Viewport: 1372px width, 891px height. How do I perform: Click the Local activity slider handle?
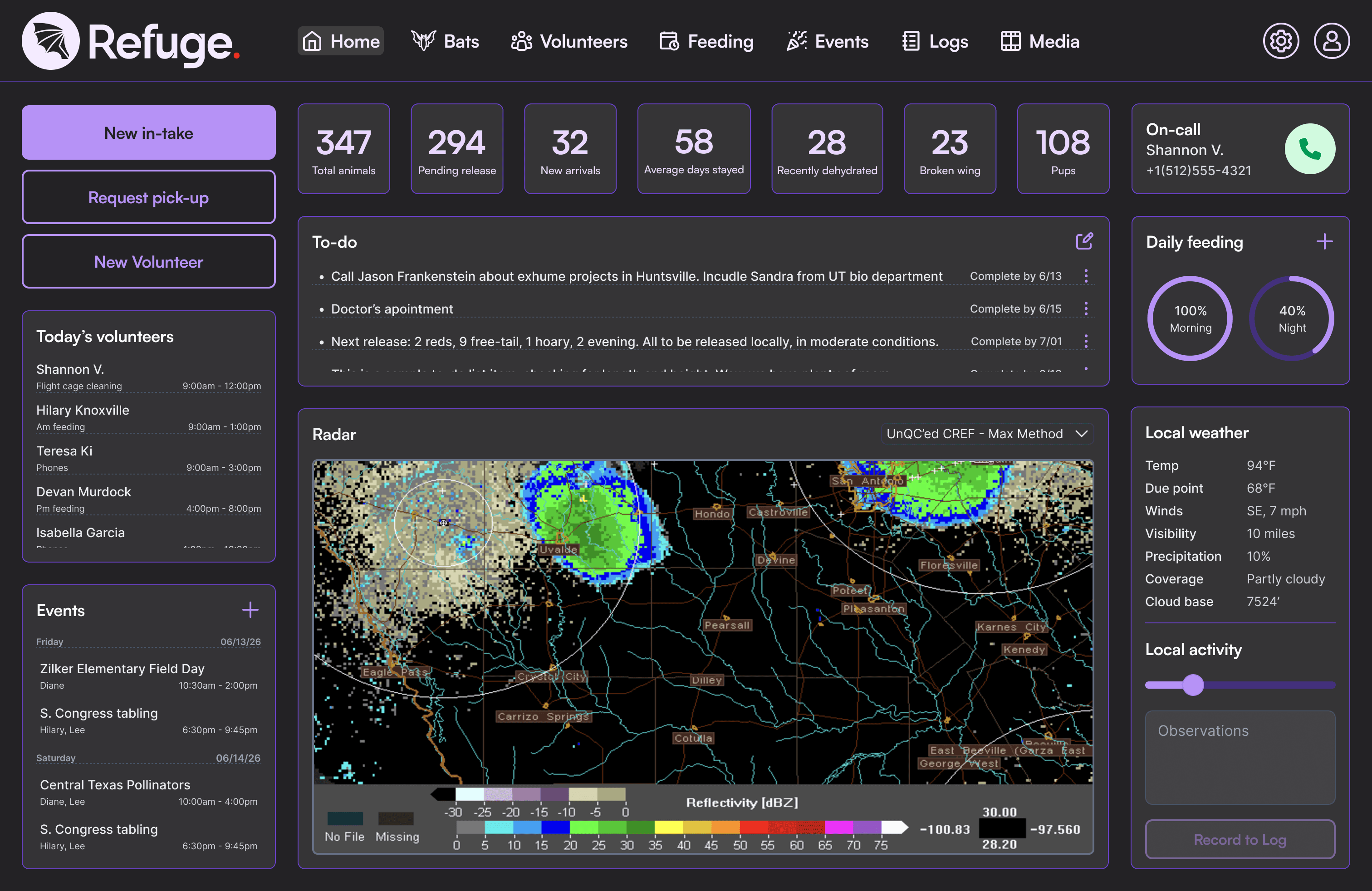pos(1193,685)
